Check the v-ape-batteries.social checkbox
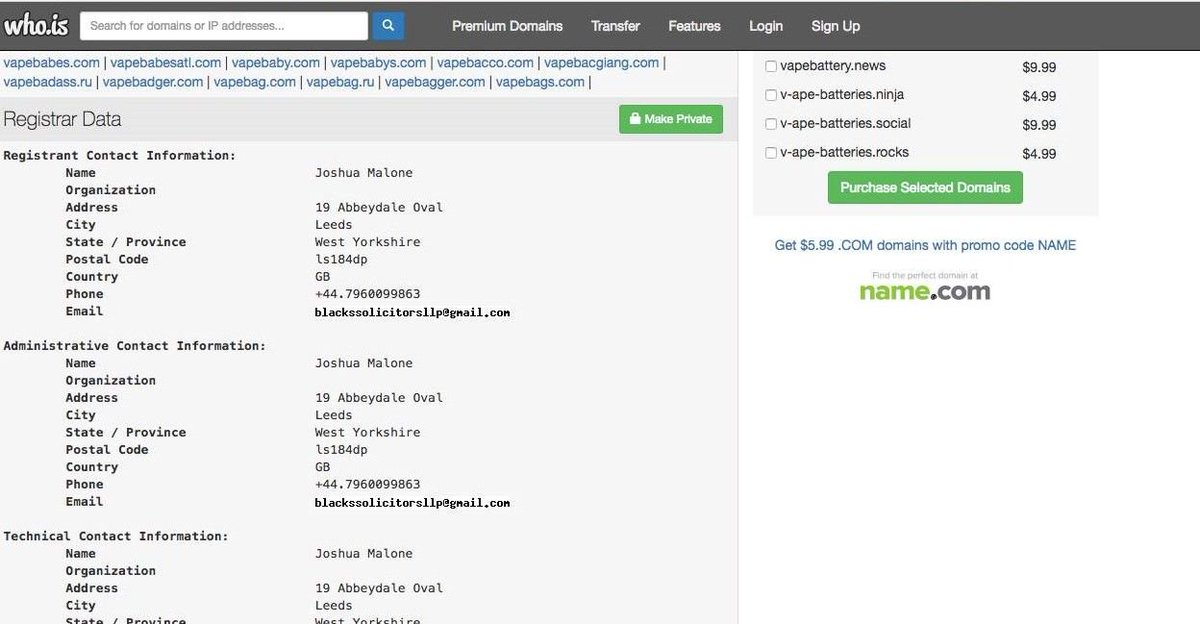The width and height of the screenshot is (1200, 624). 771,124
